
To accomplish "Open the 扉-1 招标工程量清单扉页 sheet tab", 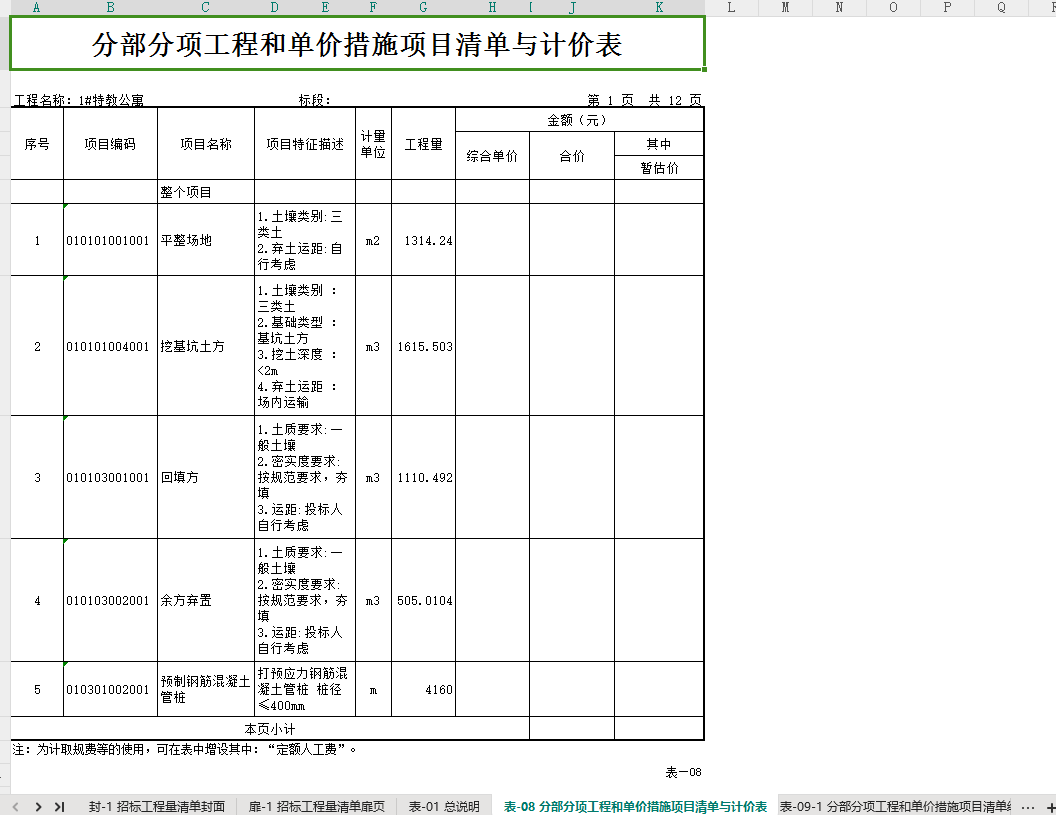I will coord(317,806).
